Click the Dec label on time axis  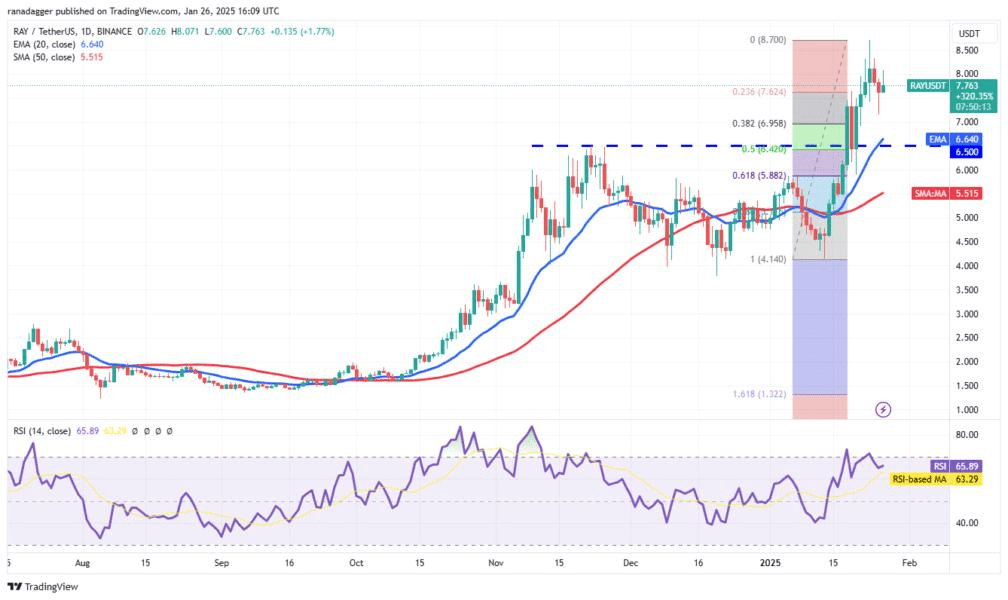pyautogui.click(x=631, y=563)
